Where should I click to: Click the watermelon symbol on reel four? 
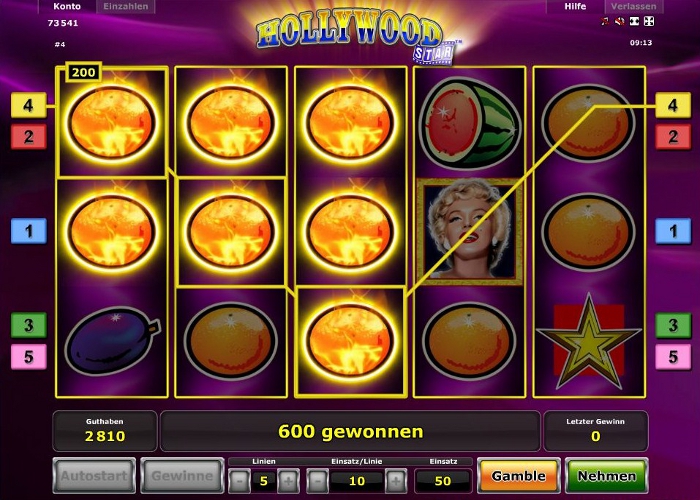click(469, 122)
